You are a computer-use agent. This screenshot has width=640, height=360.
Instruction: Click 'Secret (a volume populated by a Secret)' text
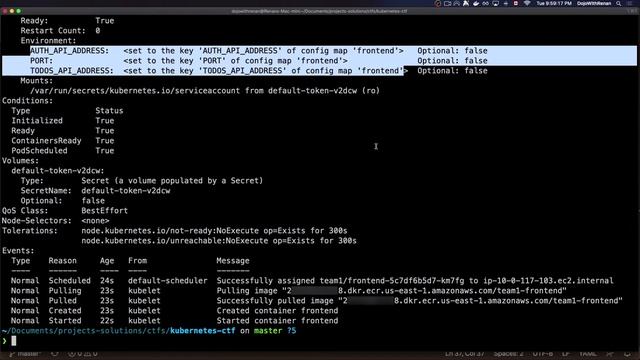click(172, 181)
